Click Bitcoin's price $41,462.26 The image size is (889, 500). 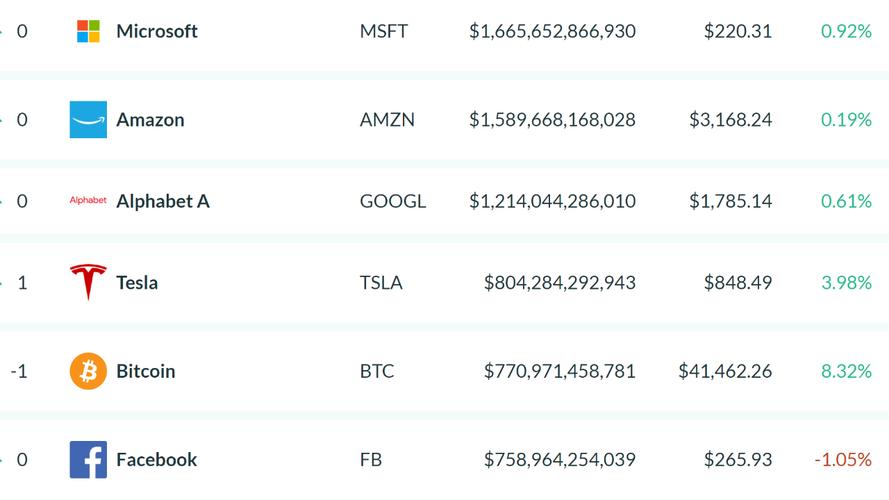point(725,371)
